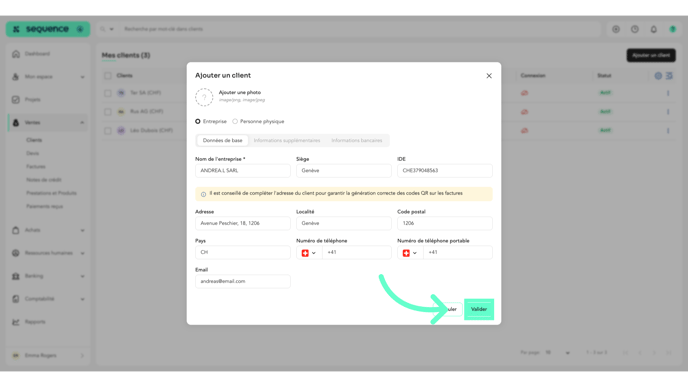The image size is (688, 387).
Task: Open the three-dot menu for Ter SA row
Action: [x=668, y=93]
